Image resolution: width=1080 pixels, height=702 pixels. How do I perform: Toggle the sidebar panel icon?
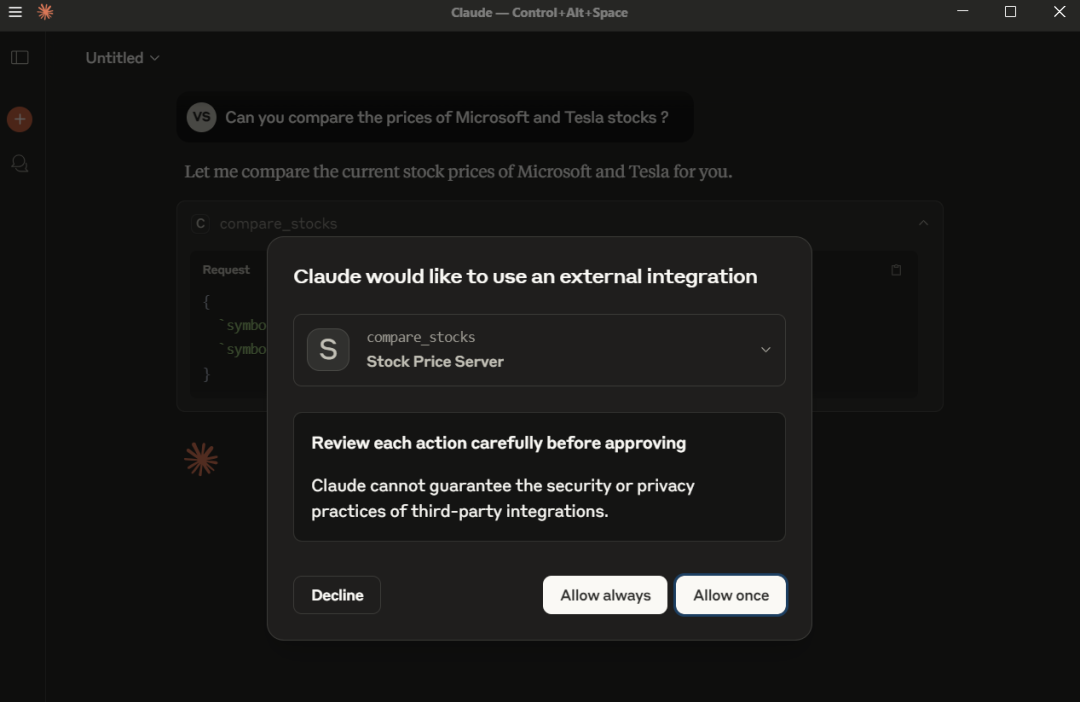pyautogui.click(x=20, y=57)
